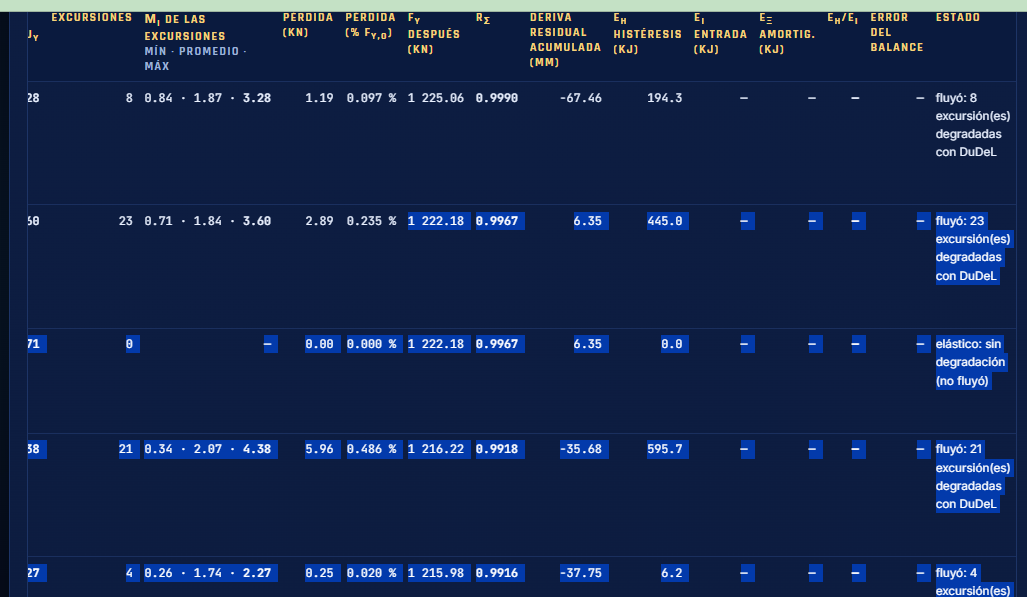Click the 445.0 hysteresis value
1027x597 pixels.
(664, 221)
